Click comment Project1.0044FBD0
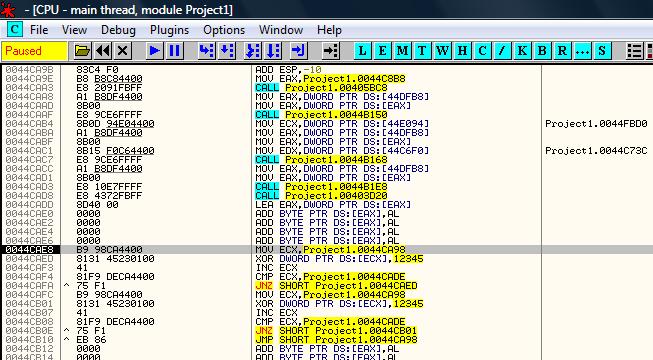 [596, 124]
